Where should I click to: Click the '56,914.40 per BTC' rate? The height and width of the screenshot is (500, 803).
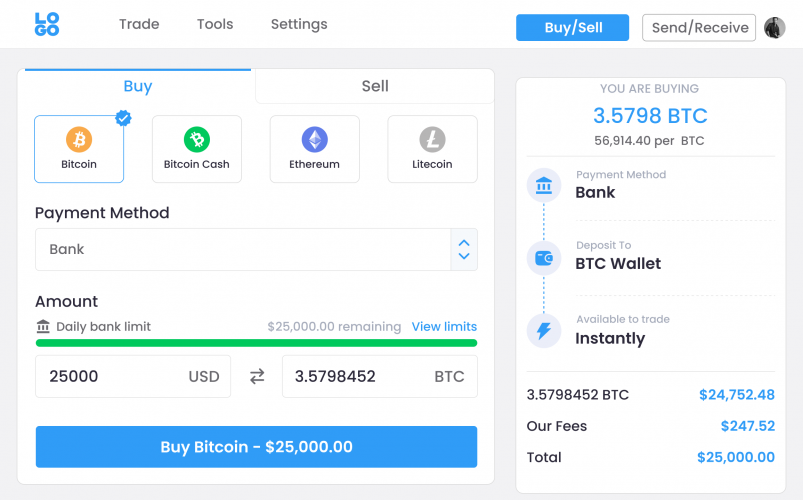(x=649, y=140)
